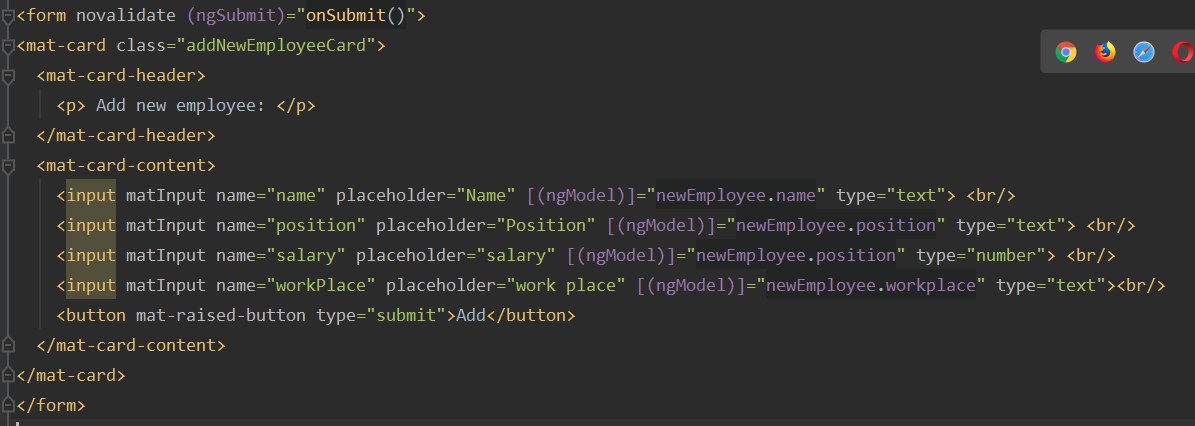This screenshot has height=426, width=1195.
Task: Click fold marker at closing mat-card tag
Action: (8, 375)
